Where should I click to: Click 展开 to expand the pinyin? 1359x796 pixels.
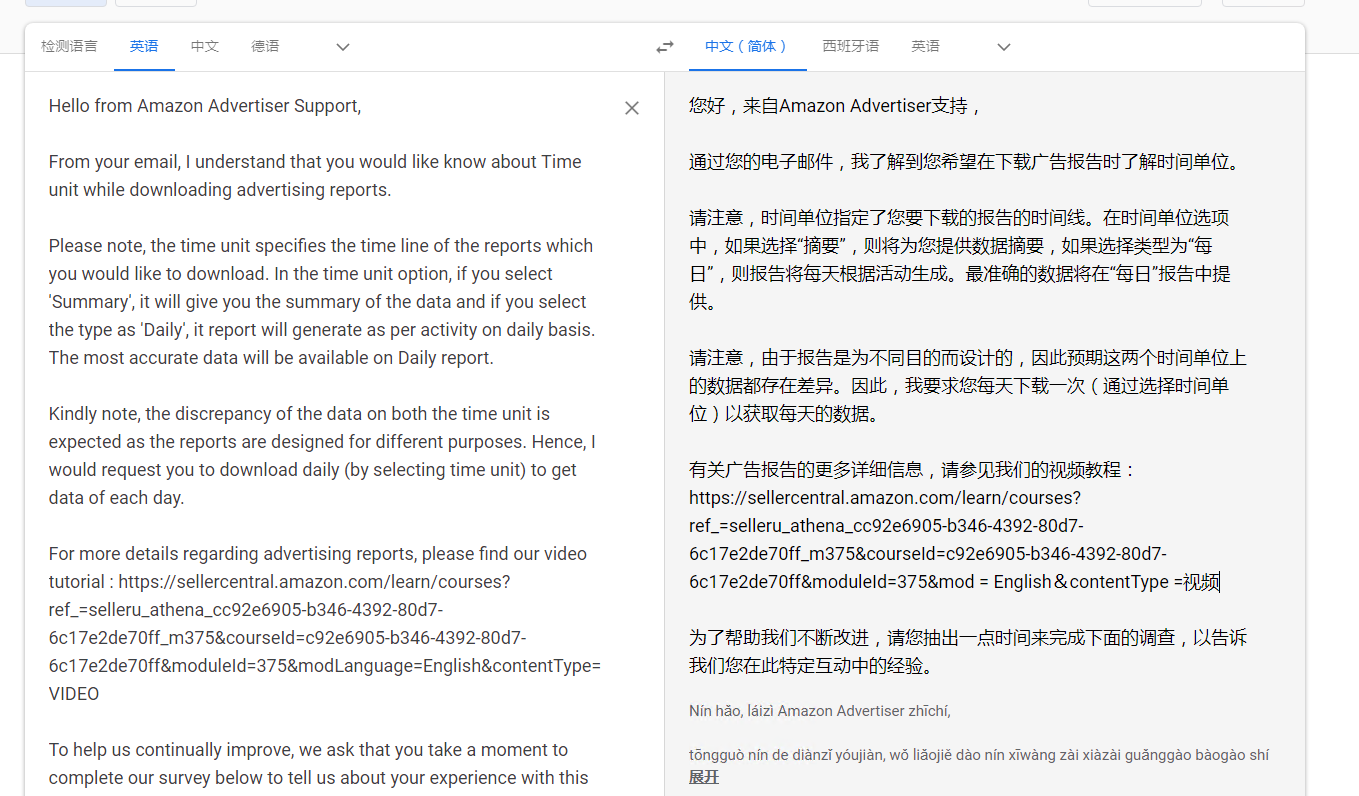(x=703, y=777)
